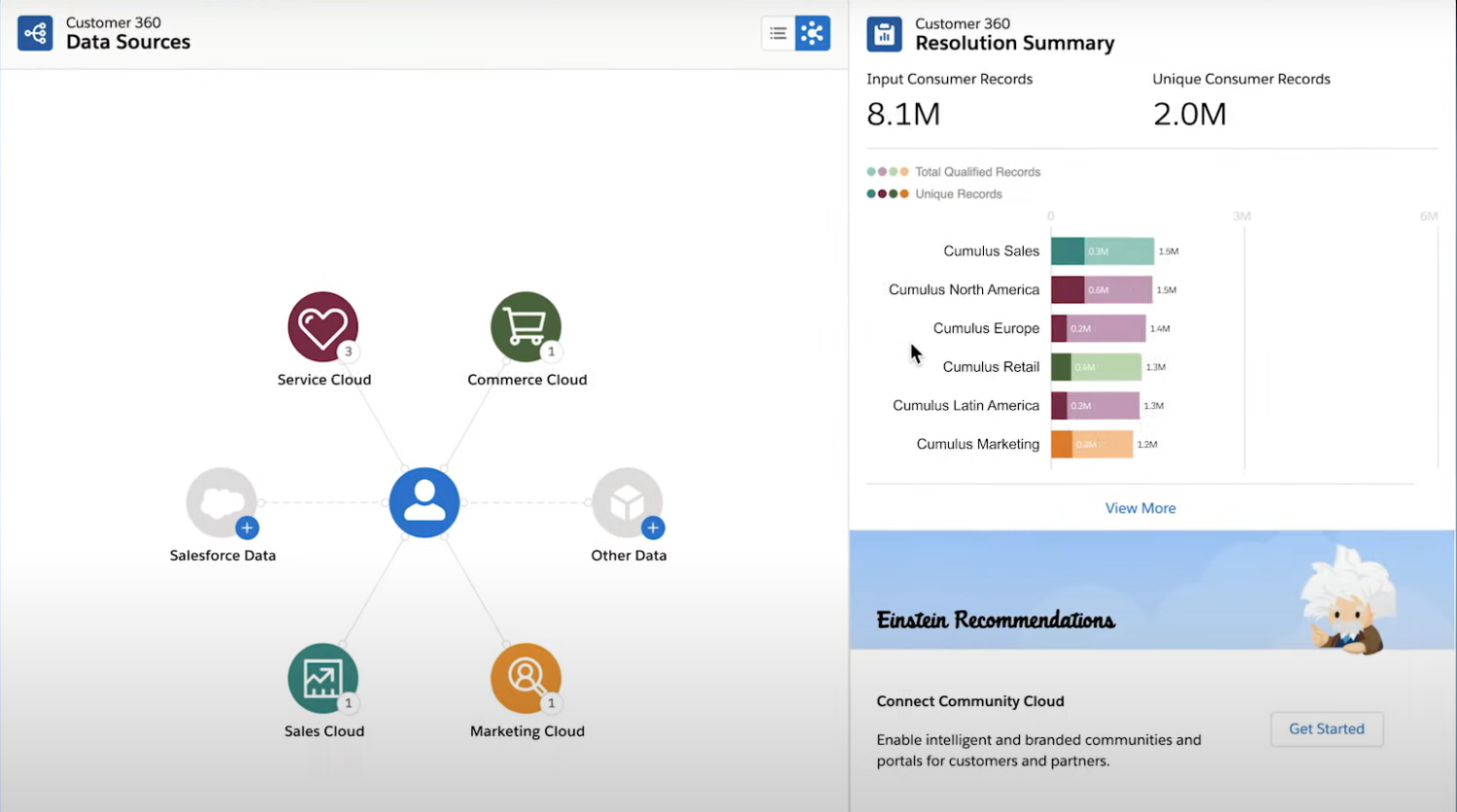Click the Connect Community Cloud heading
The width and height of the screenshot is (1457, 812).
(969, 701)
